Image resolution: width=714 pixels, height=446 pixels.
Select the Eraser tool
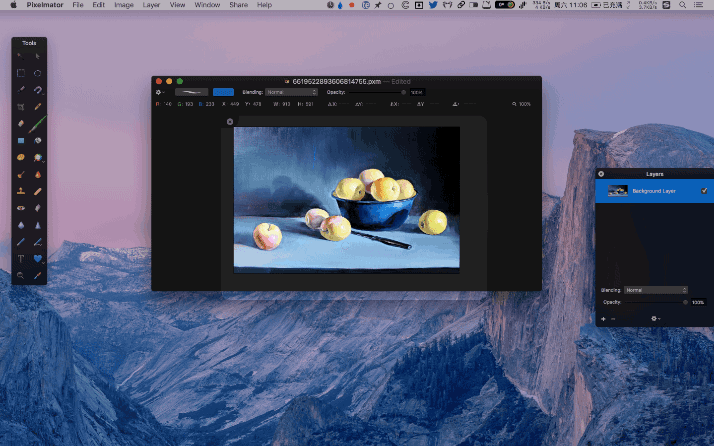pos(21,123)
